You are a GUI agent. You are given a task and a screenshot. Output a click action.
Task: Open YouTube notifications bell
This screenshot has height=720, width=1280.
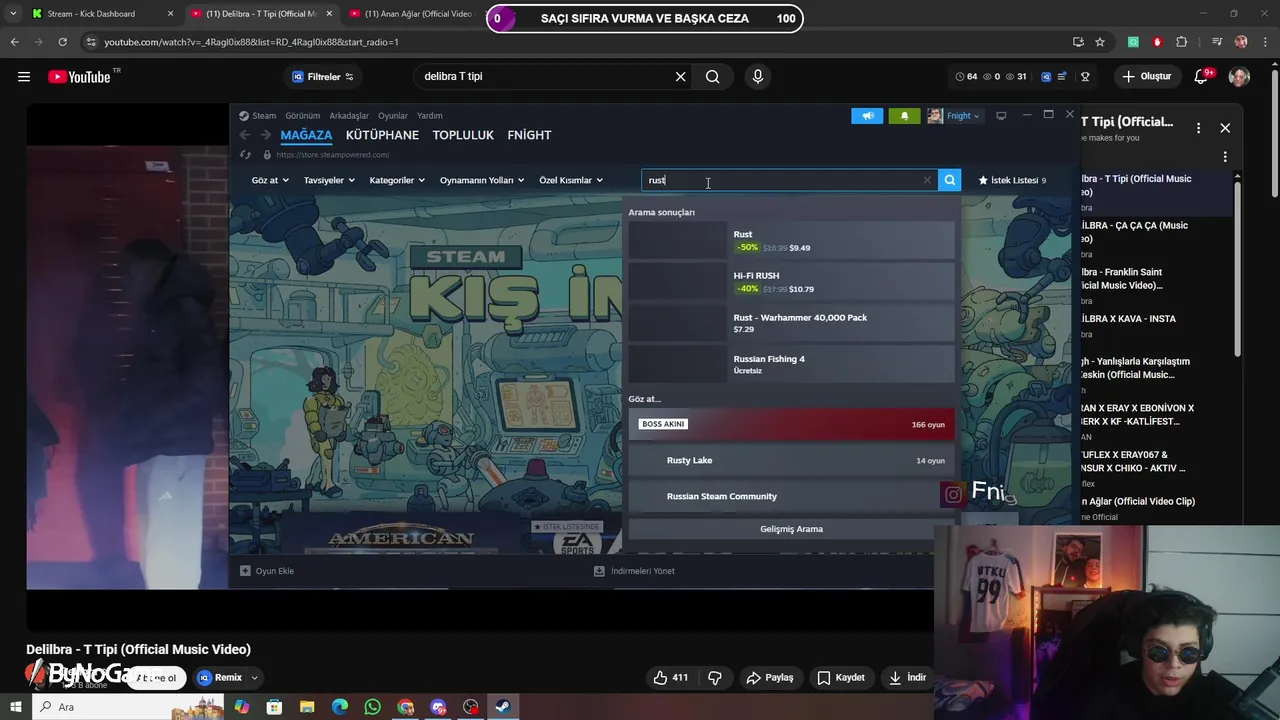pos(1203,77)
